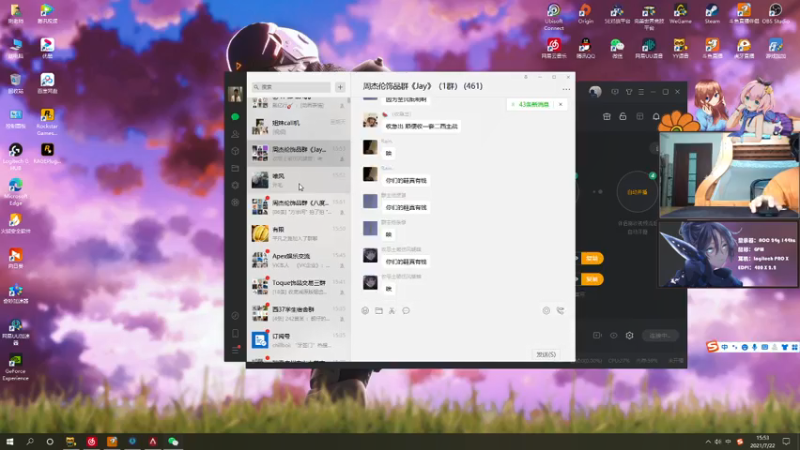Viewport: 800px width, 450px height.
Task: Open chat info three-dots menu
Action: (566, 89)
